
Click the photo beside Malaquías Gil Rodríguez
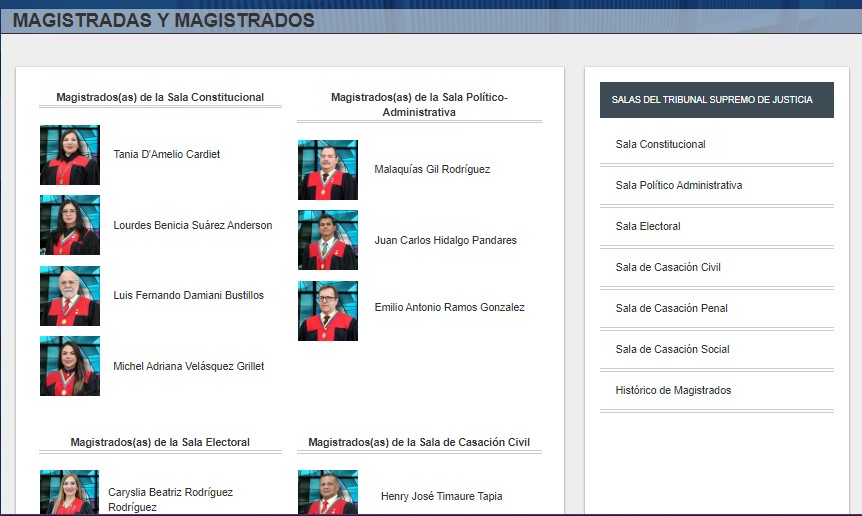(327, 170)
